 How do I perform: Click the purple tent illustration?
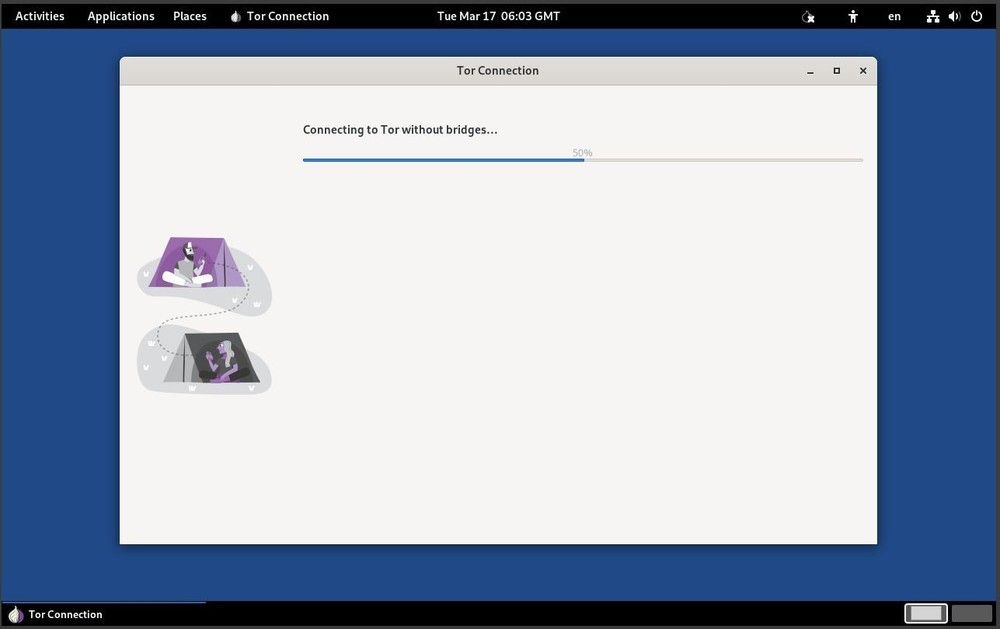[196, 262]
